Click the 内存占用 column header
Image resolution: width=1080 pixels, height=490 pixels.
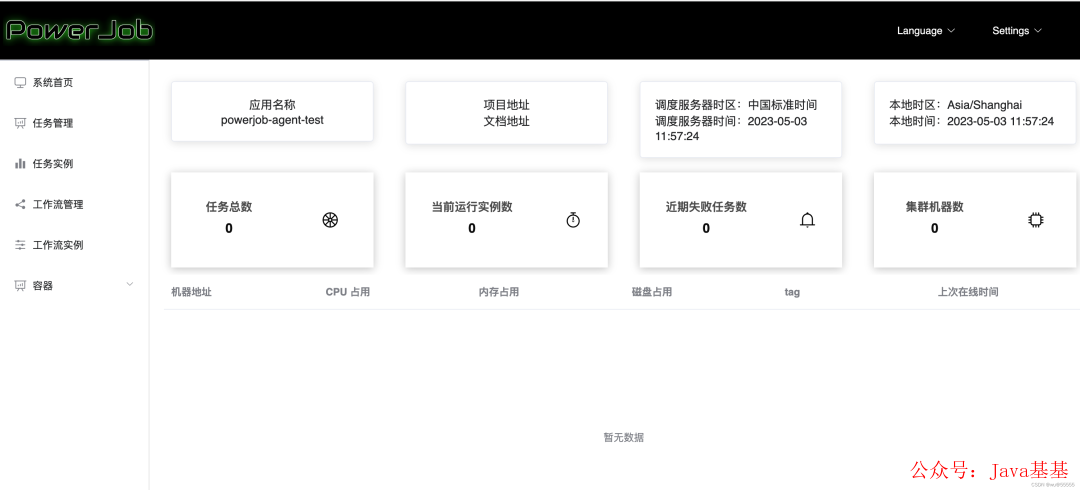click(x=499, y=292)
